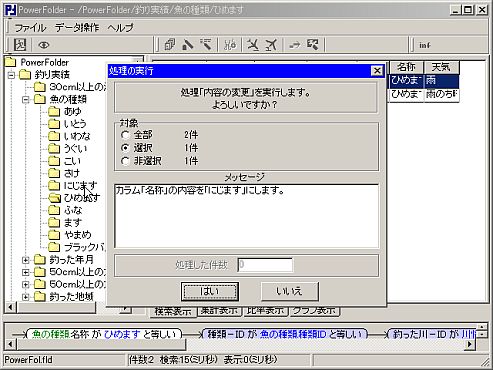Select the うぐい folder in tree
The image size is (493, 370).
pyautogui.click(x=75, y=148)
